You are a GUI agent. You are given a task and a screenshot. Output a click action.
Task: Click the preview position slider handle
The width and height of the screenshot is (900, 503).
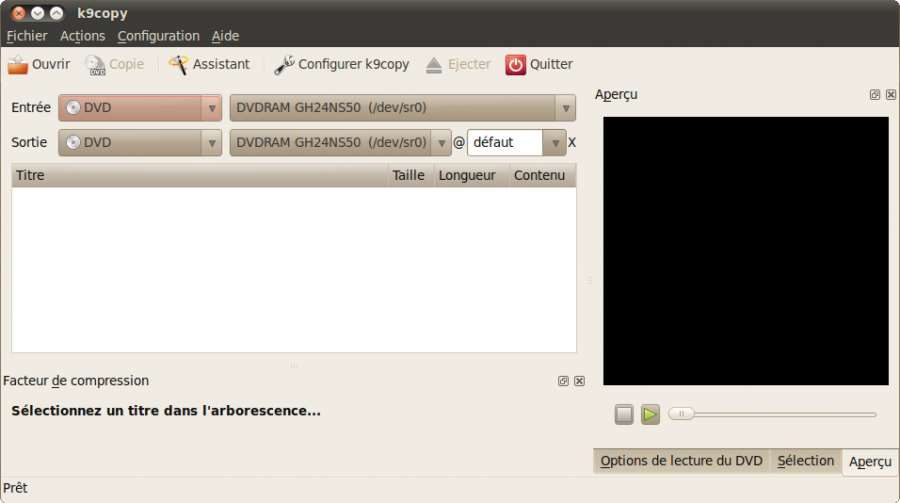click(x=681, y=413)
